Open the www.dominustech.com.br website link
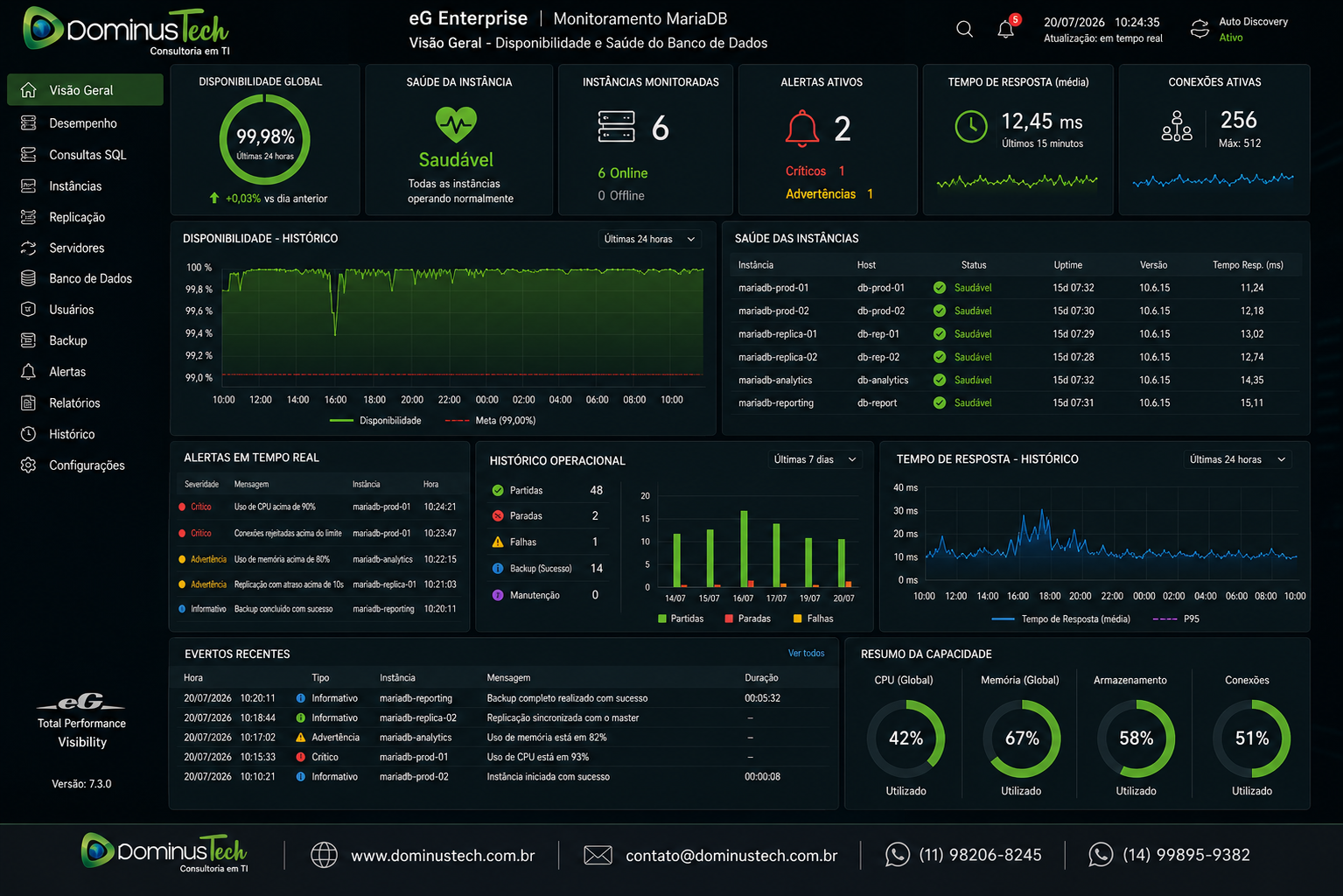The image size is (1343, 896). click(x=443, y=856)
